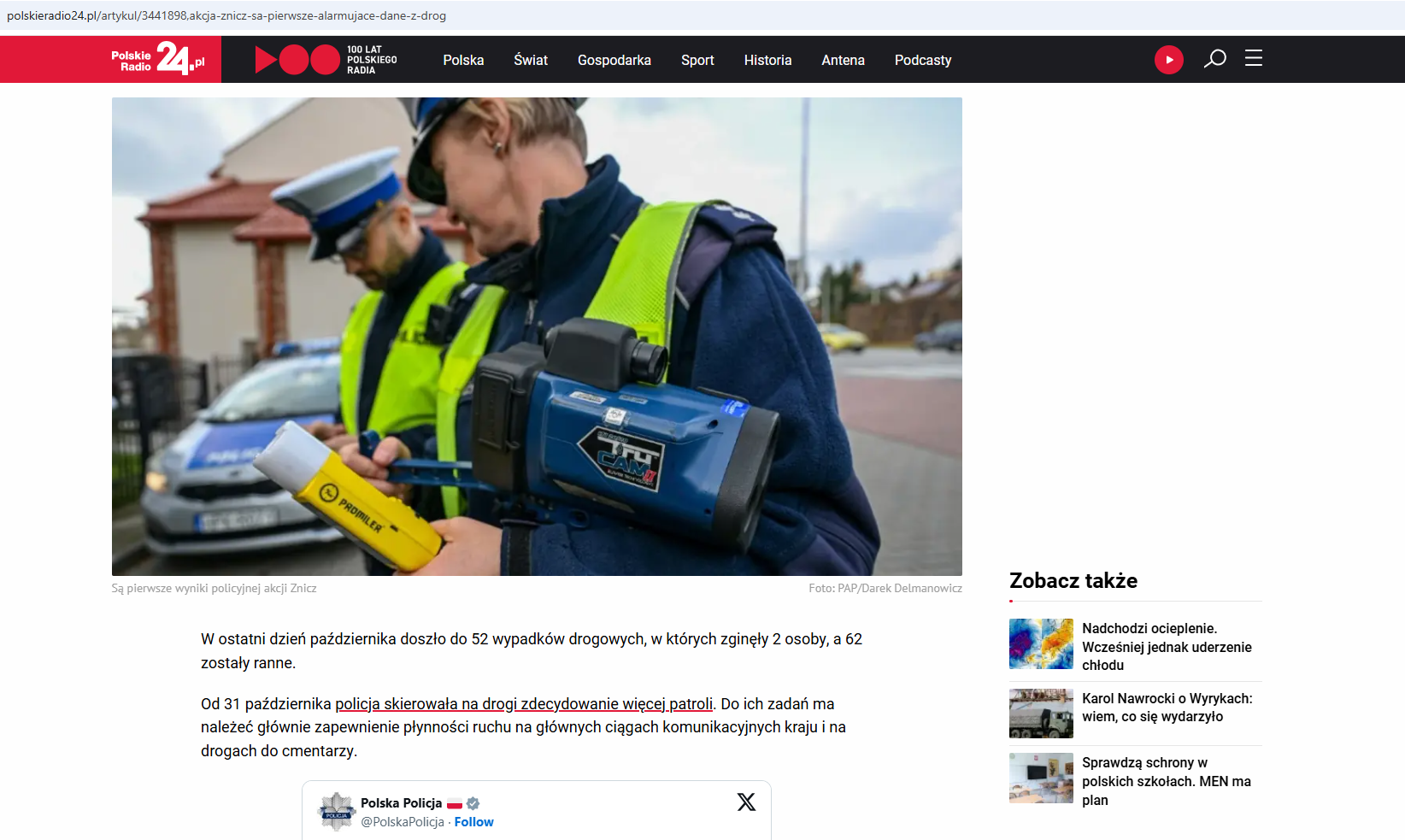Follow the Polska Policja account
Image resolution: width=1405 pixels, height=840 pixels.
pos(473,822)
